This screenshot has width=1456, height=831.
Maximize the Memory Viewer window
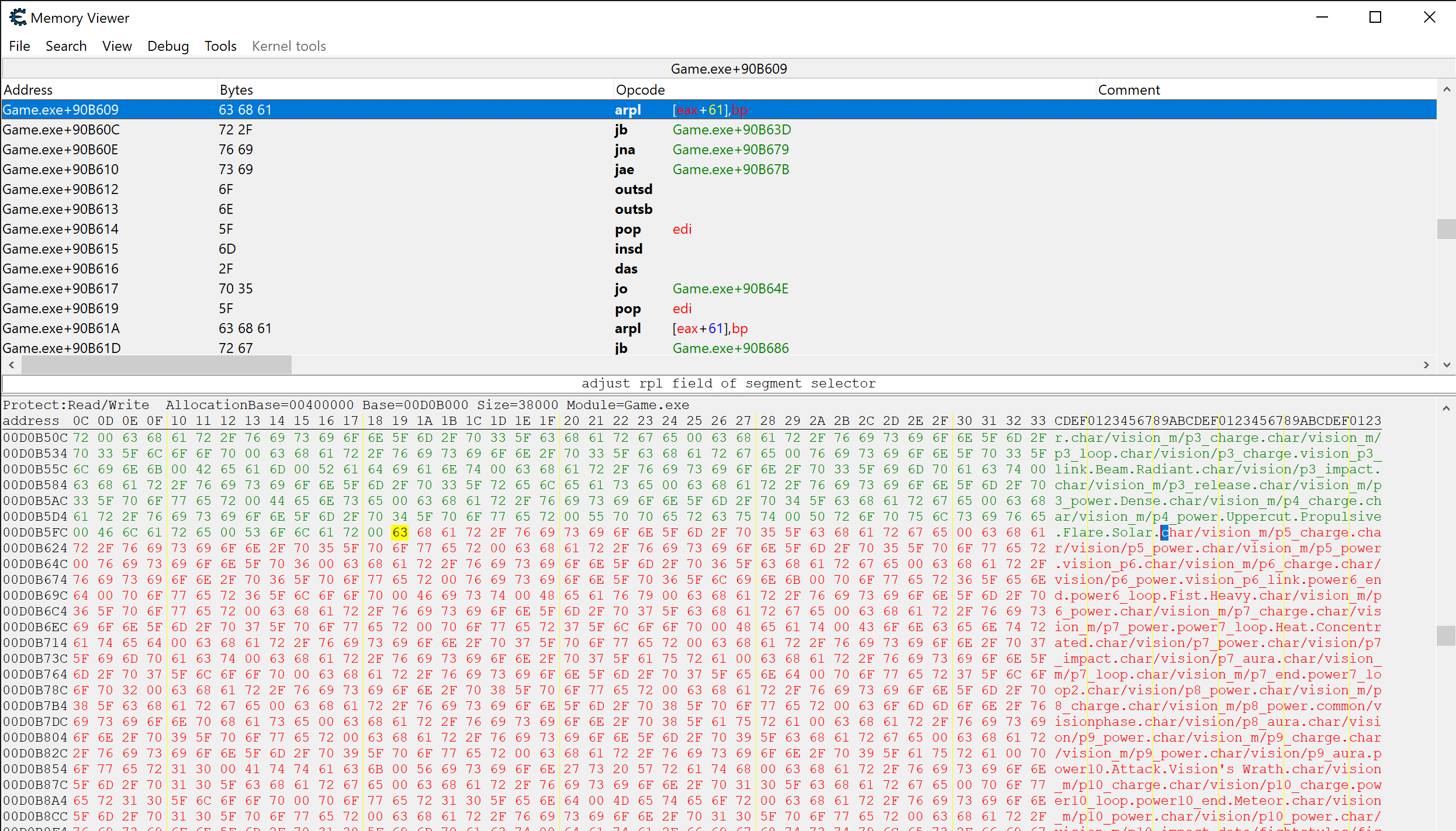(1375, 18)
